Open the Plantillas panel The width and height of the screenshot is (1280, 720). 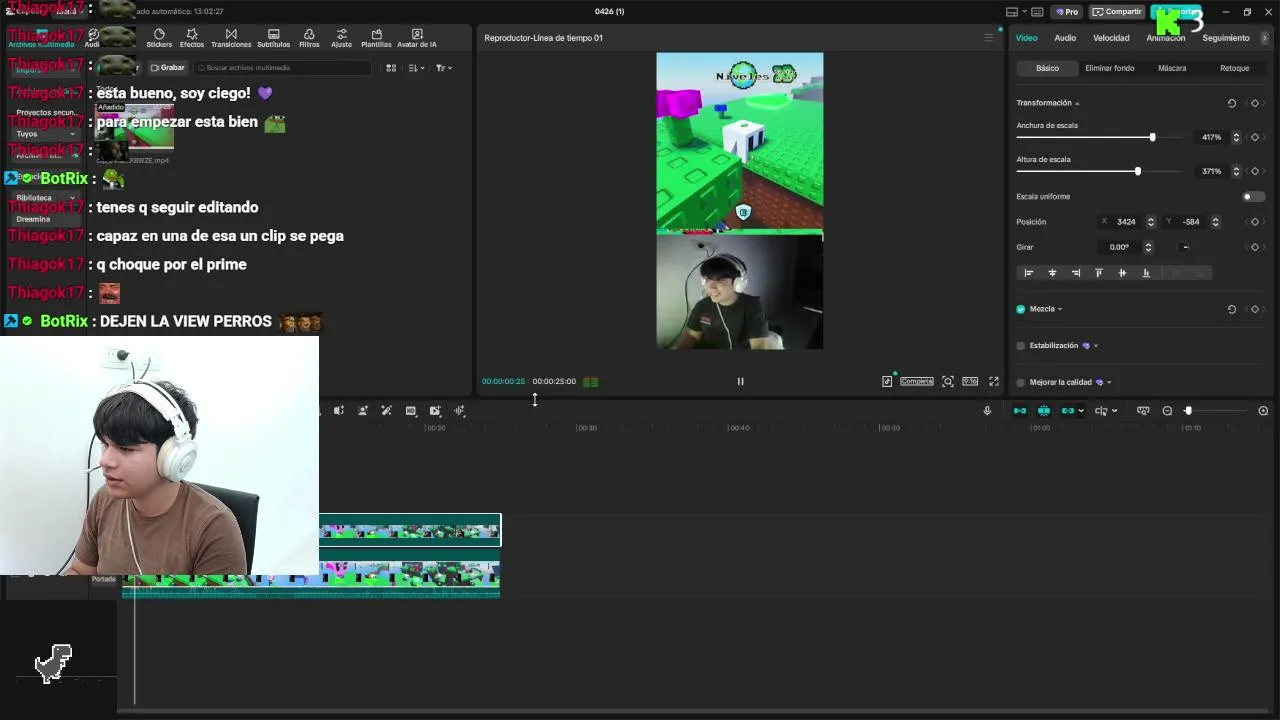tap(376, 38)
